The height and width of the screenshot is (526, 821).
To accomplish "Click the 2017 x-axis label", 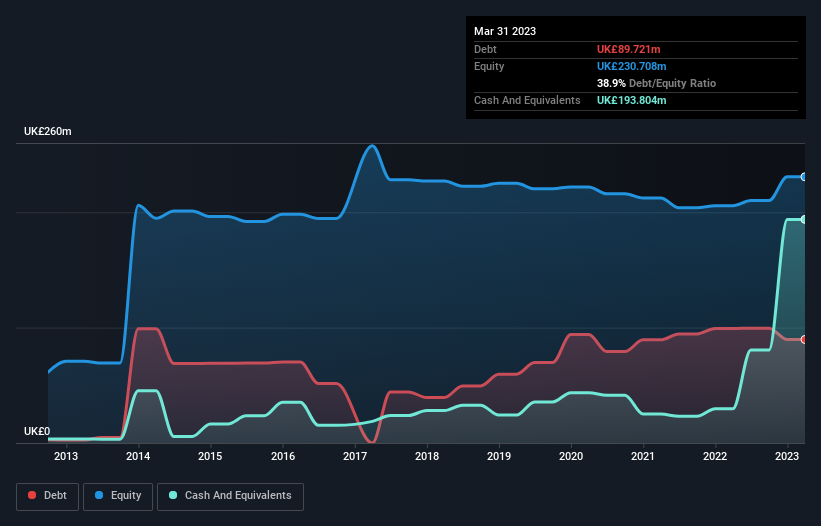I will click(x=354, y=456).
